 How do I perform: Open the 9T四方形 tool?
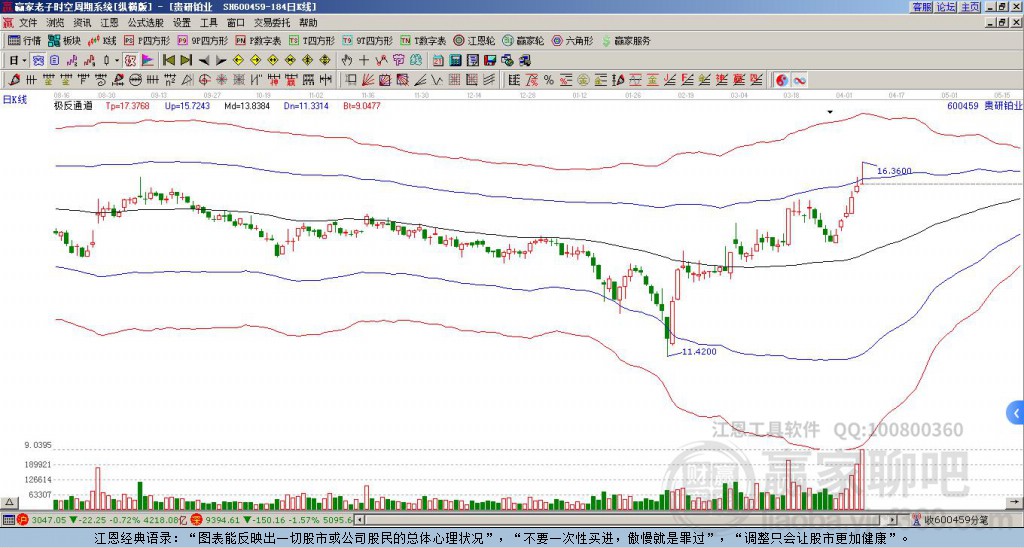368,40
